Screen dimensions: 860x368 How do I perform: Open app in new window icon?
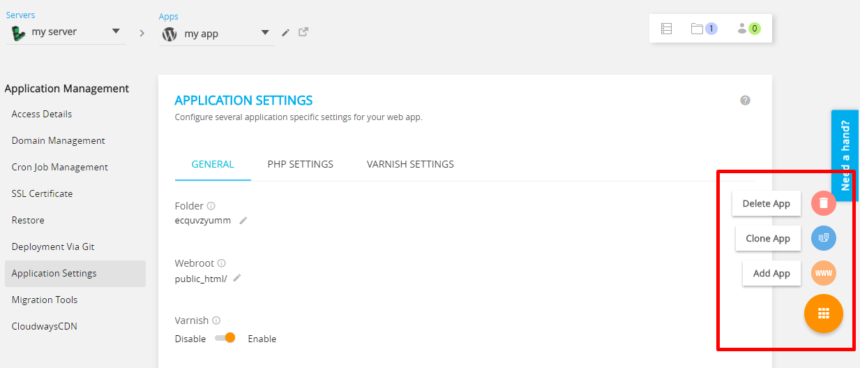(x=303, y=32)
